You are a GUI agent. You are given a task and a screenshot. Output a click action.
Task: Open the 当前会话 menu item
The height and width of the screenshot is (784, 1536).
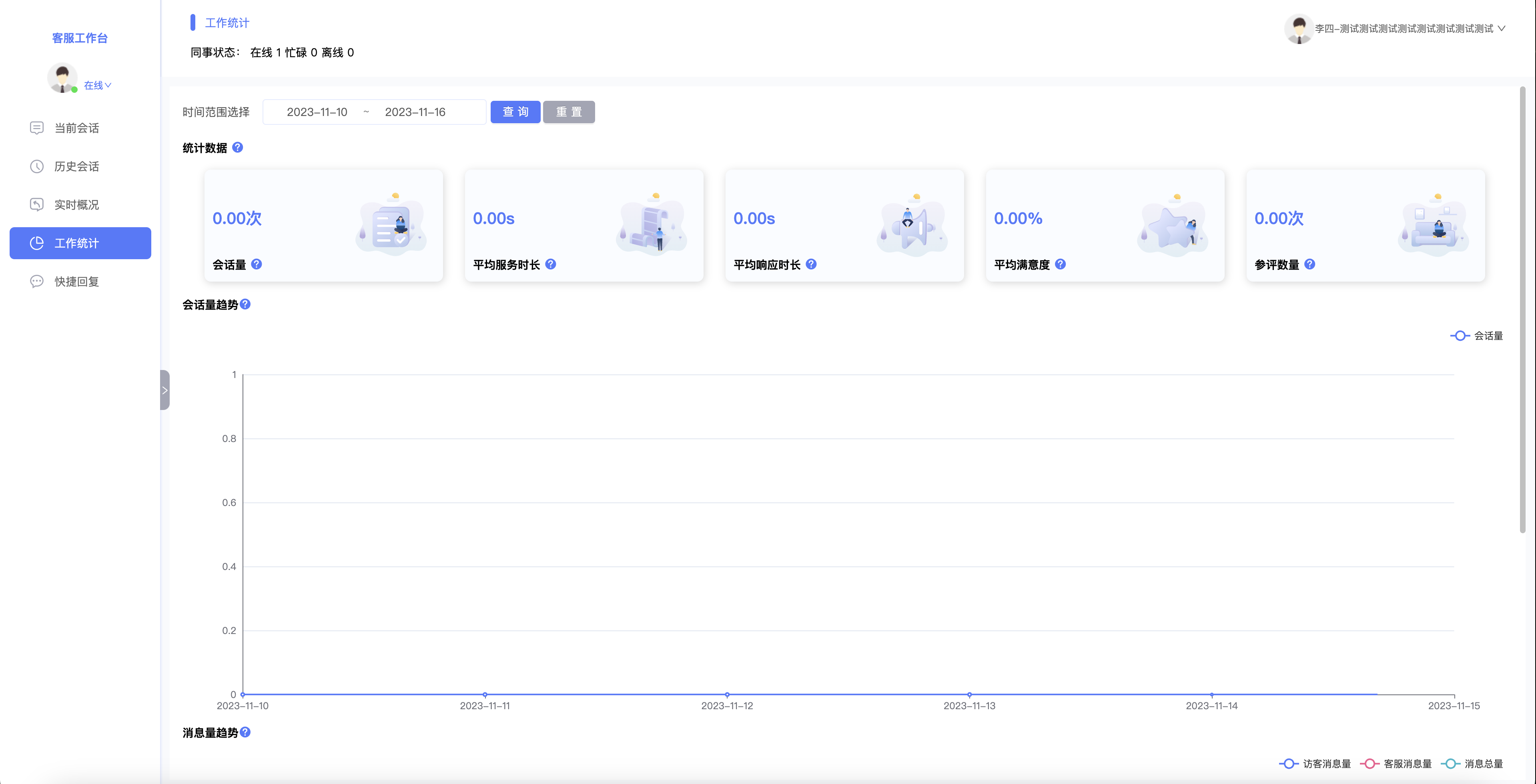click(80, 128)
